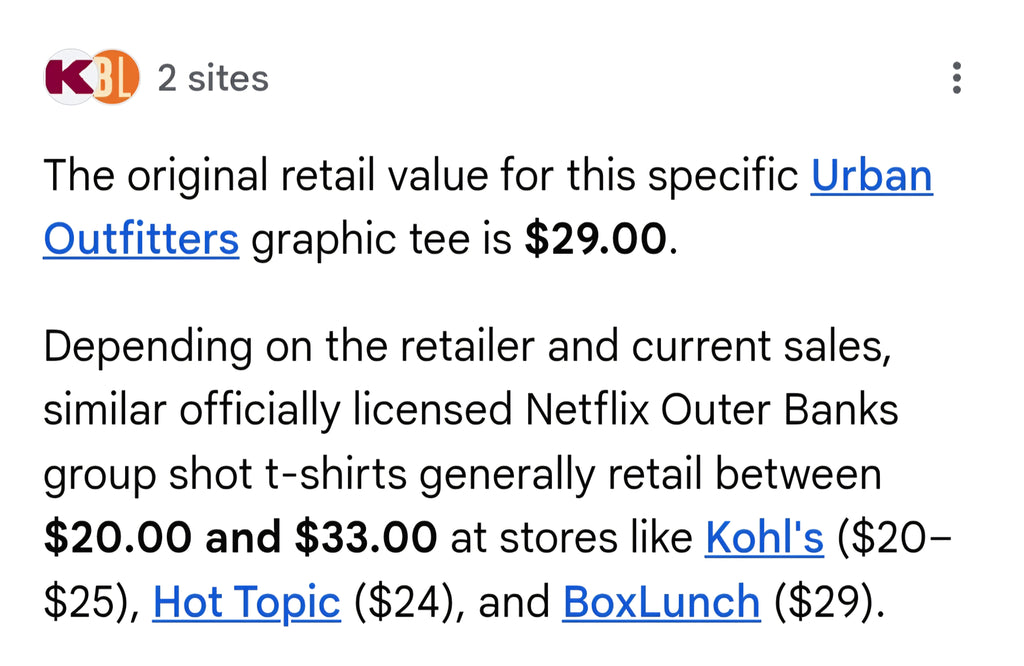Follow the 'Urban' link text on first line
The height and width of the screenshot is (666, 1024).
tap(871, 176)
